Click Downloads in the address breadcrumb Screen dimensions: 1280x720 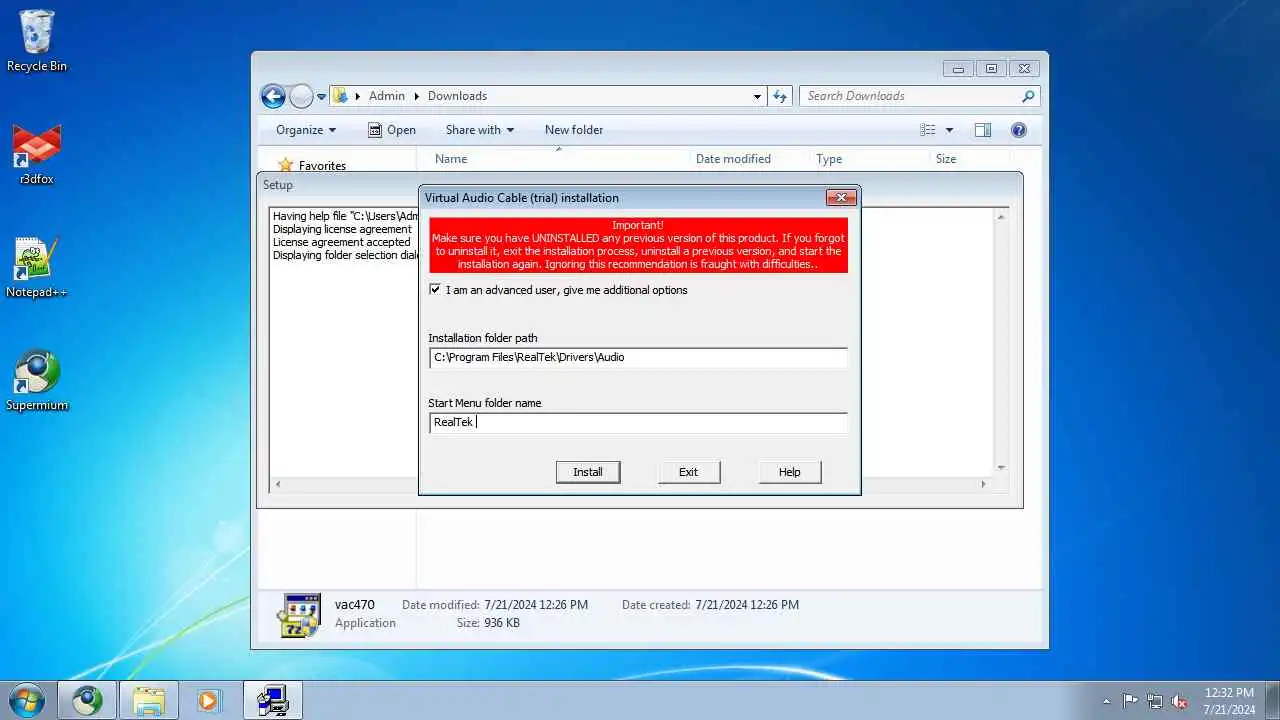click(457, 96)
